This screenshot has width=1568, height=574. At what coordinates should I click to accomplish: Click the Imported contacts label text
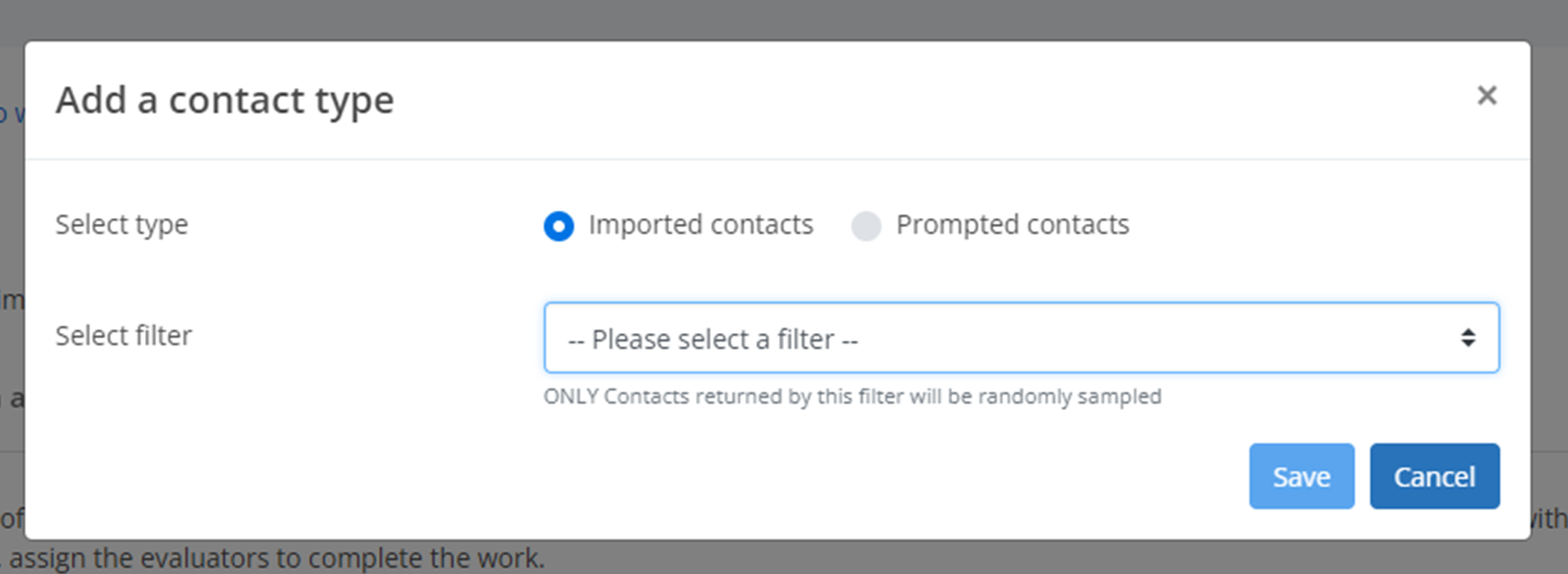(700, 225)
